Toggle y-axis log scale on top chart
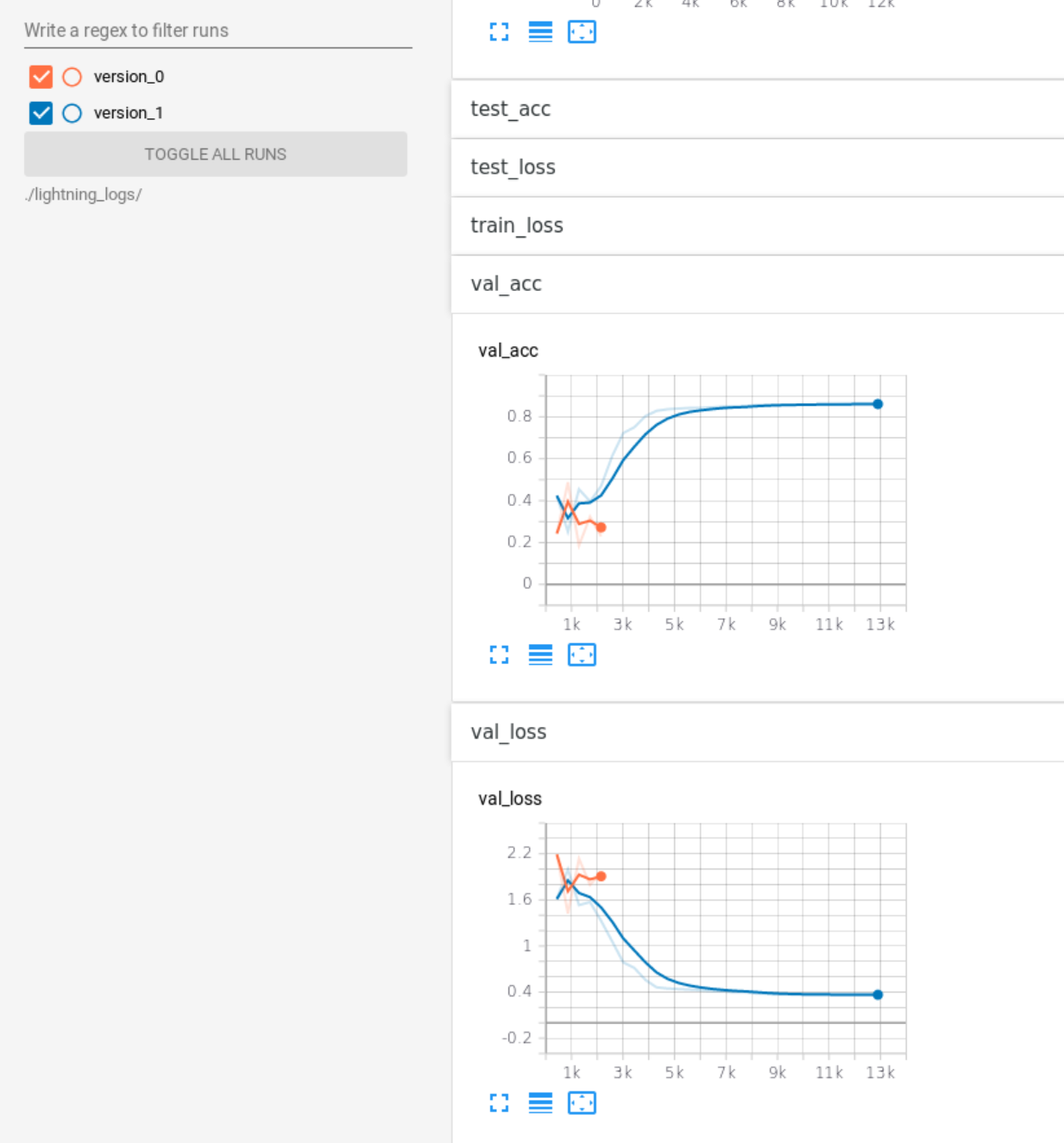Screen dimensions: 1064x1143 click(540, 32)
